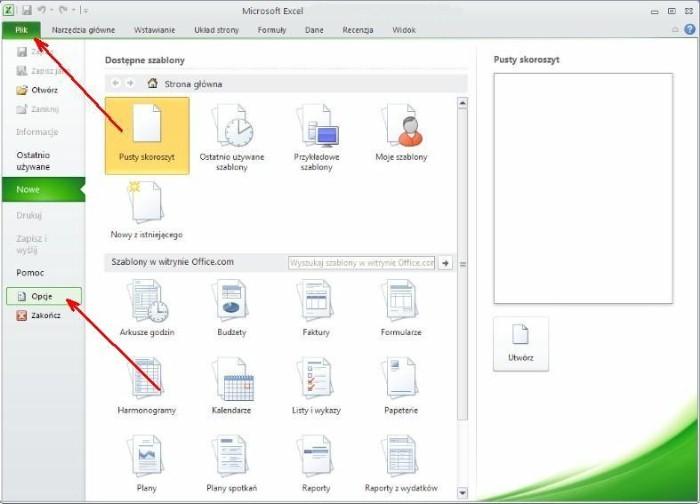Open the Faktury template category

pos(316,308)
